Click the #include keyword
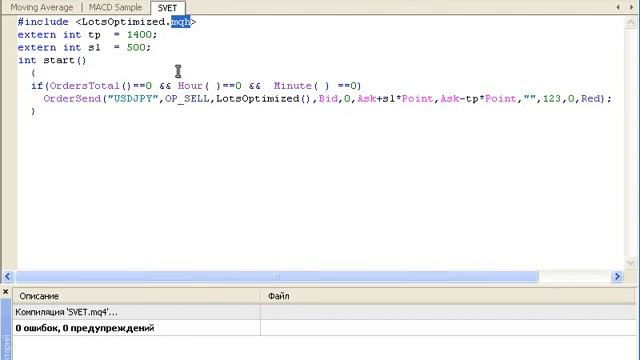The width and height of the screenshot is (640, 360). [x=43, y=22]
